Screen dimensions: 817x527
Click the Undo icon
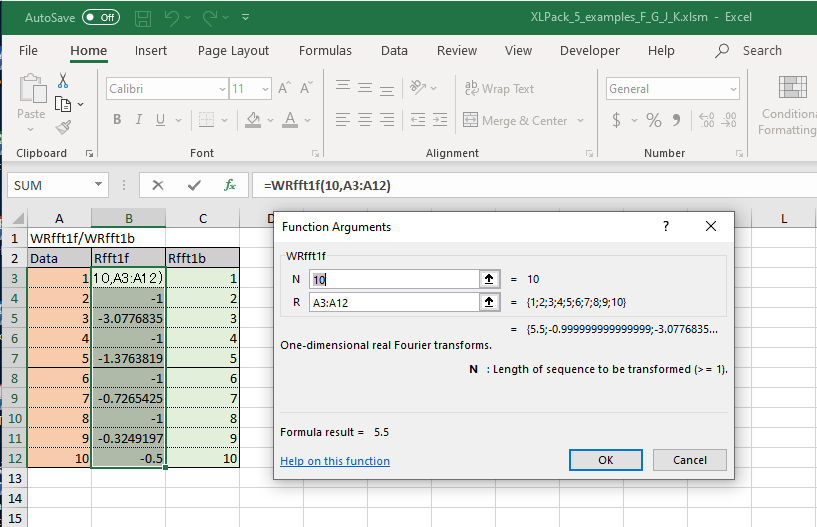(x=171, y=18)
